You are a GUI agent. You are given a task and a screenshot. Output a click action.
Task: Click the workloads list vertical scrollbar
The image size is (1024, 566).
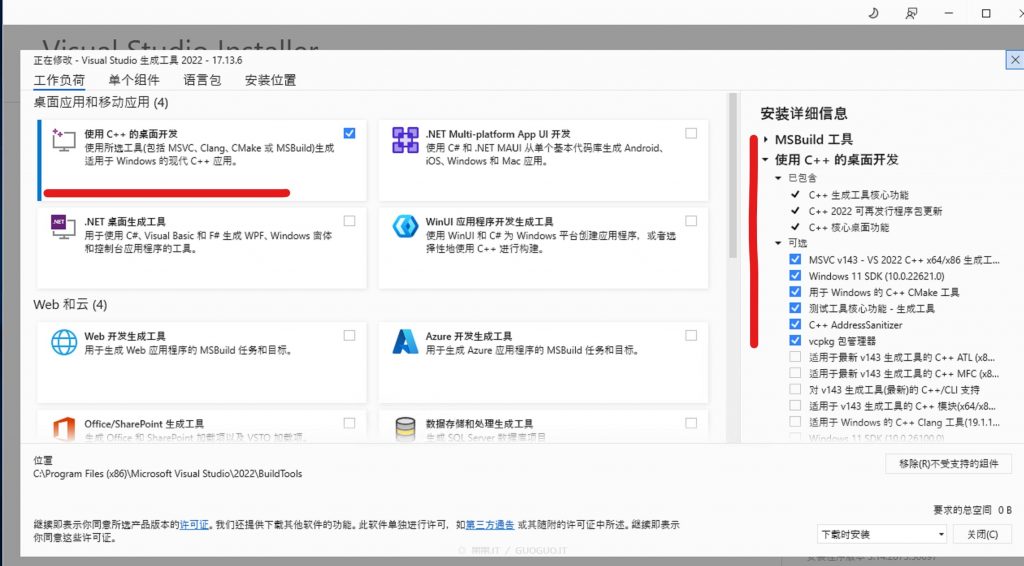pos(733,176)
